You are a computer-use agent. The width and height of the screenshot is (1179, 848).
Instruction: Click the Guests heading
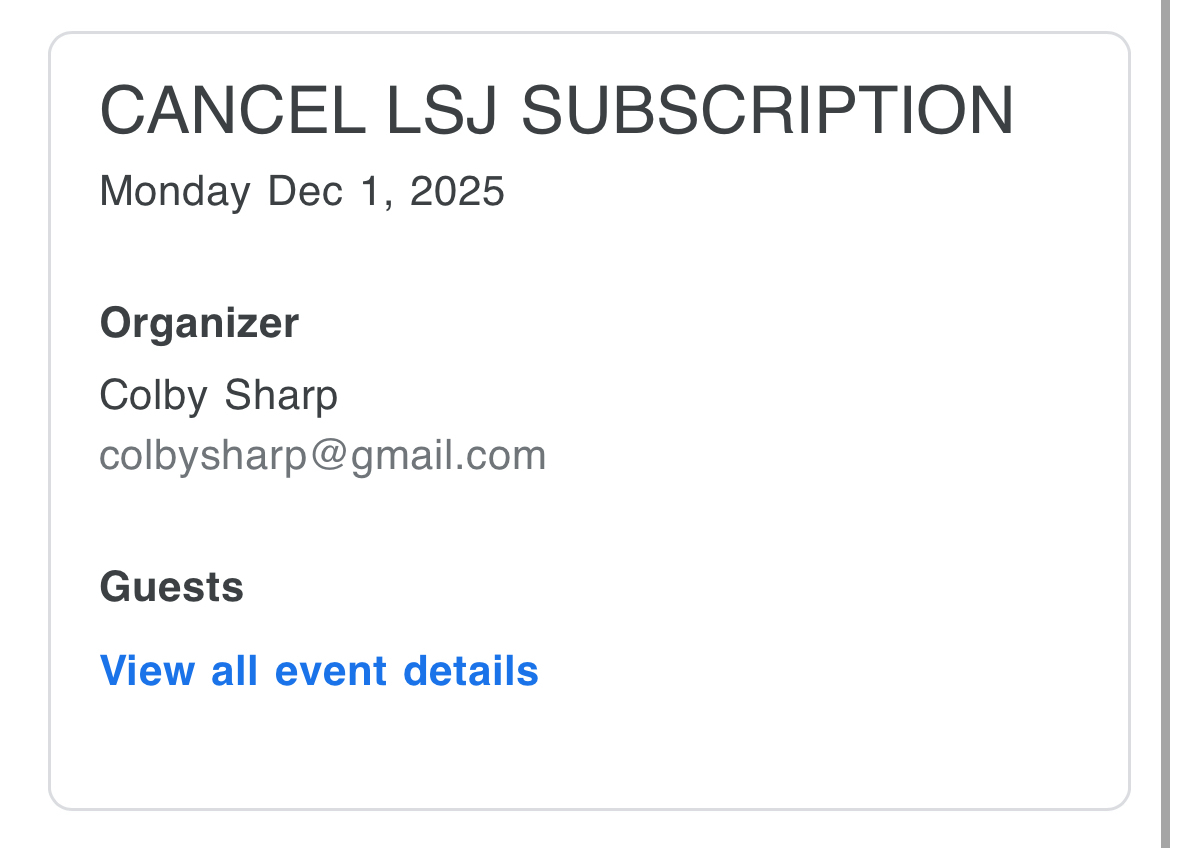pyautogui.click(x=172, y=587)
